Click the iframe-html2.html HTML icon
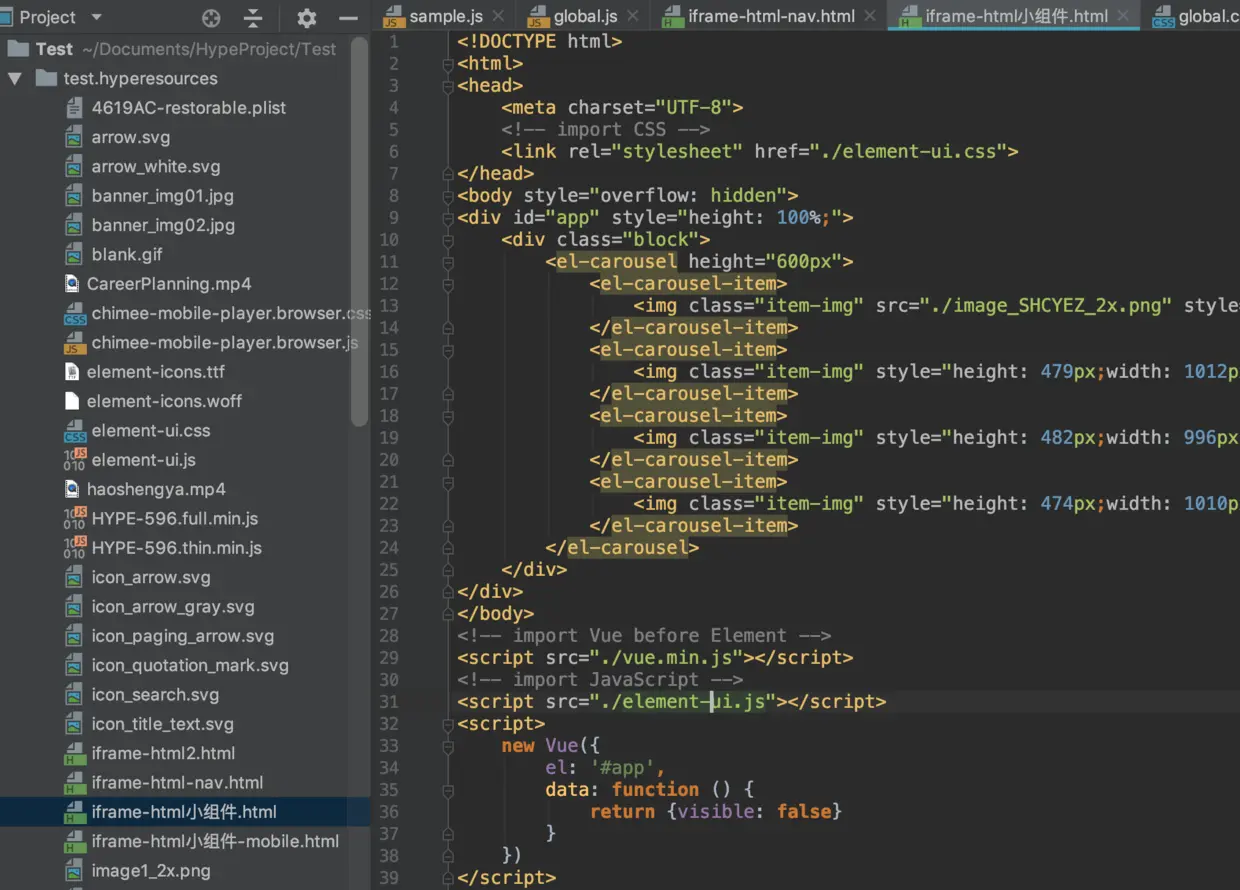Screen dimensions: 1240x890 (x=75, y=754)
